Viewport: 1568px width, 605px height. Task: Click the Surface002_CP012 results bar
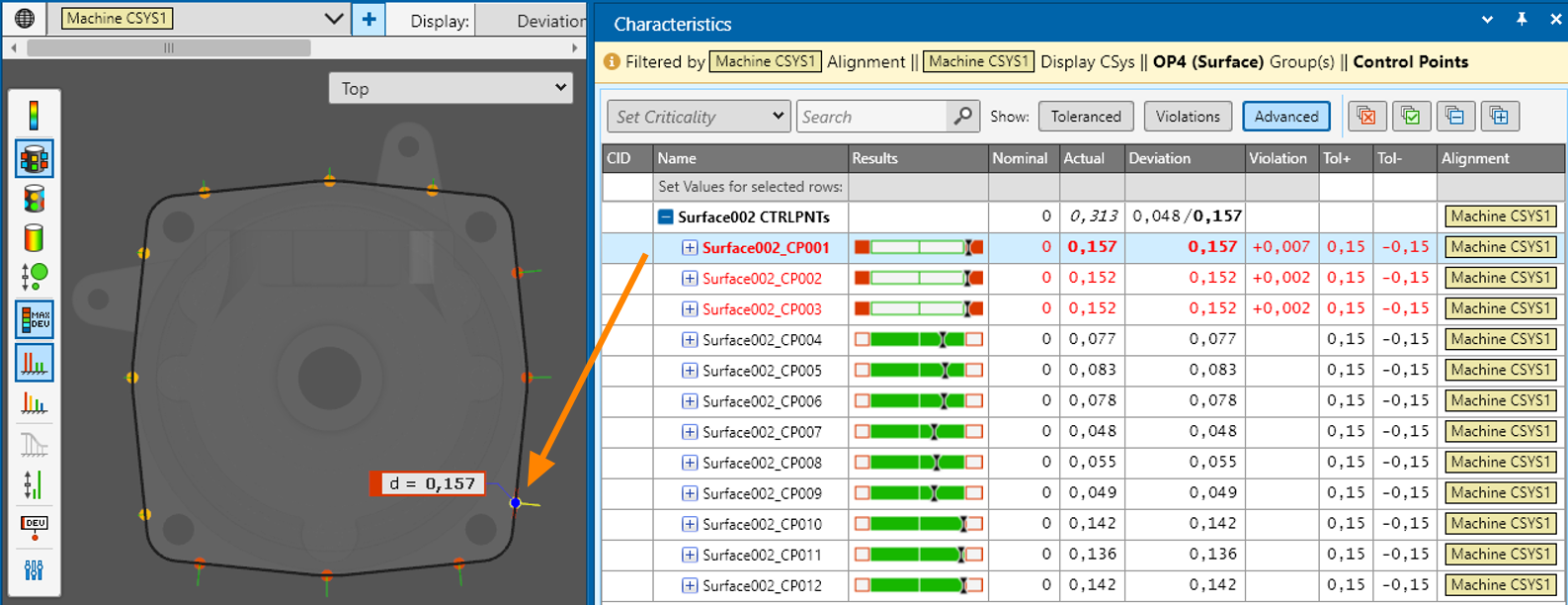[919, 585]
